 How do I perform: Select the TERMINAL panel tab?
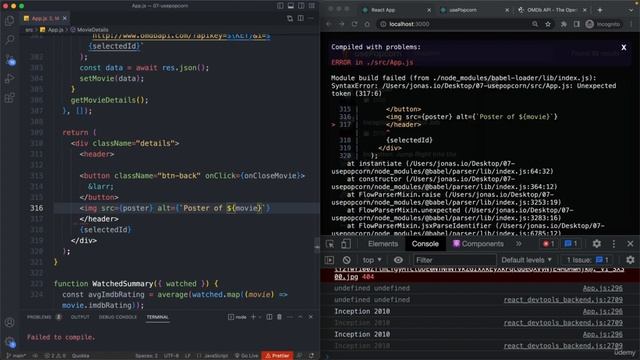pos(158,317)
